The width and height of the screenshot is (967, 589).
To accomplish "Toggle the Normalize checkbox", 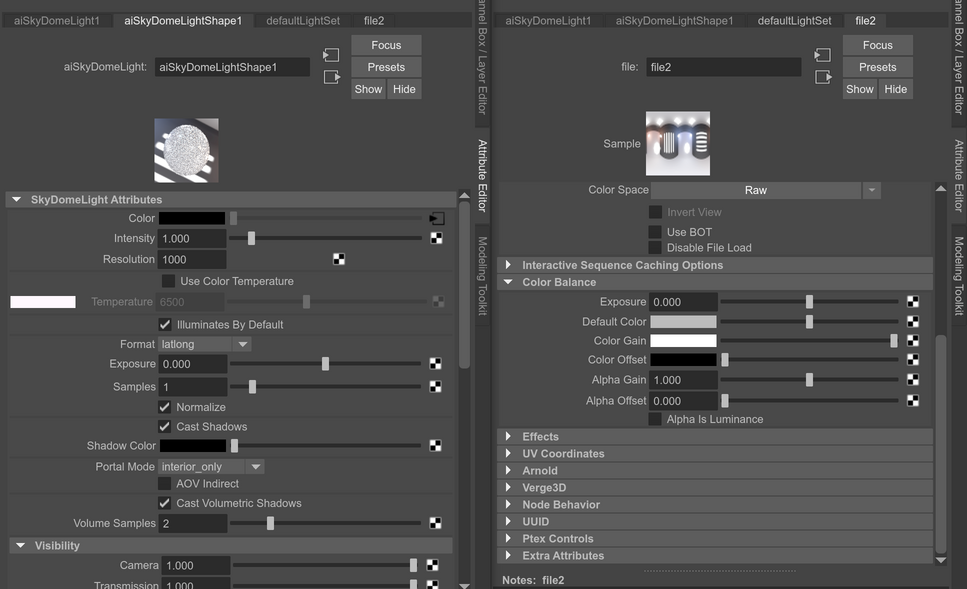I will (x=165, y=407).
